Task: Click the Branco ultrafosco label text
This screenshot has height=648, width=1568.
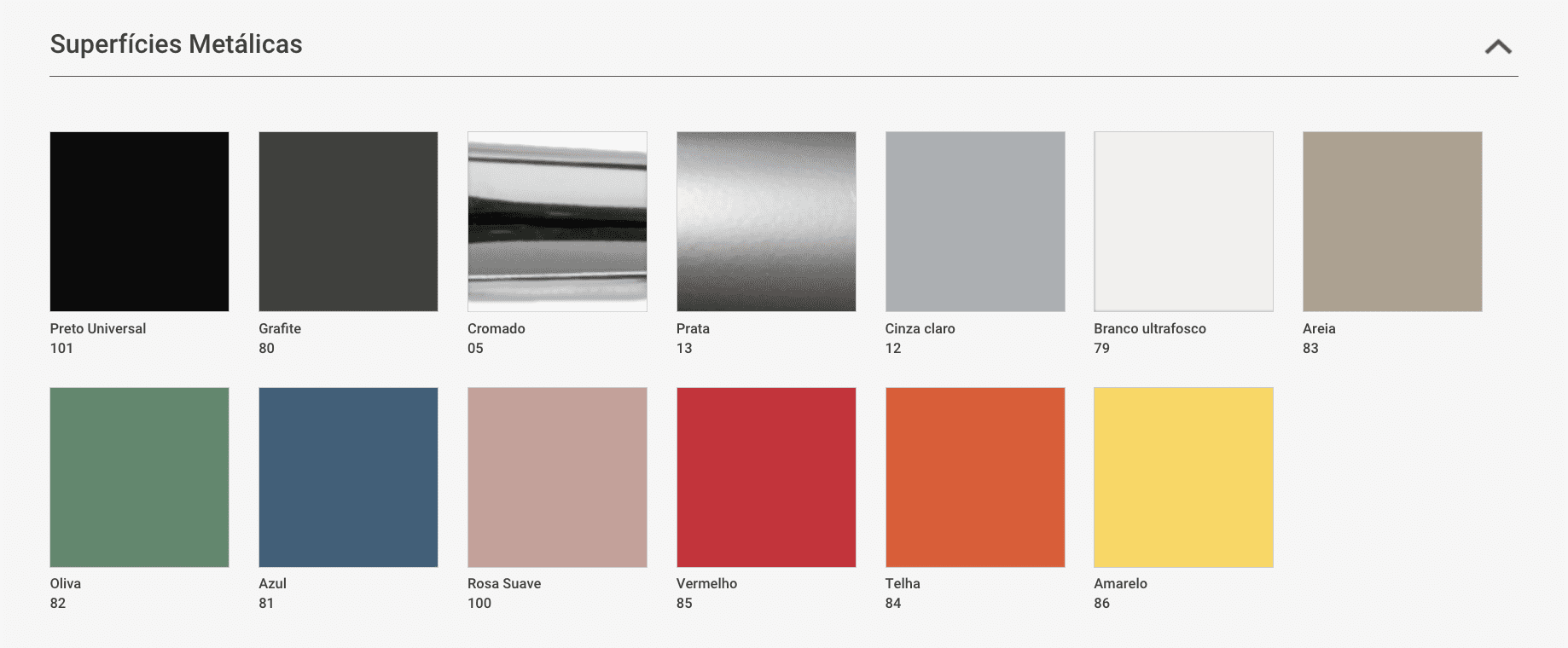Action: pos(1149,328)
